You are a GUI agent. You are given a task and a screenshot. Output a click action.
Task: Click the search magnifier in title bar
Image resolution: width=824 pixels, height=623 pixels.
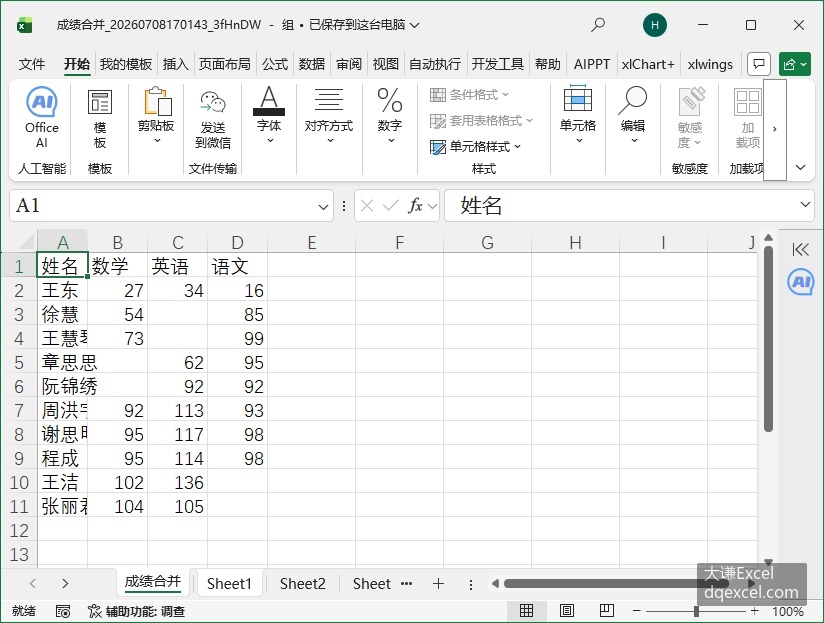pos(598,24)
